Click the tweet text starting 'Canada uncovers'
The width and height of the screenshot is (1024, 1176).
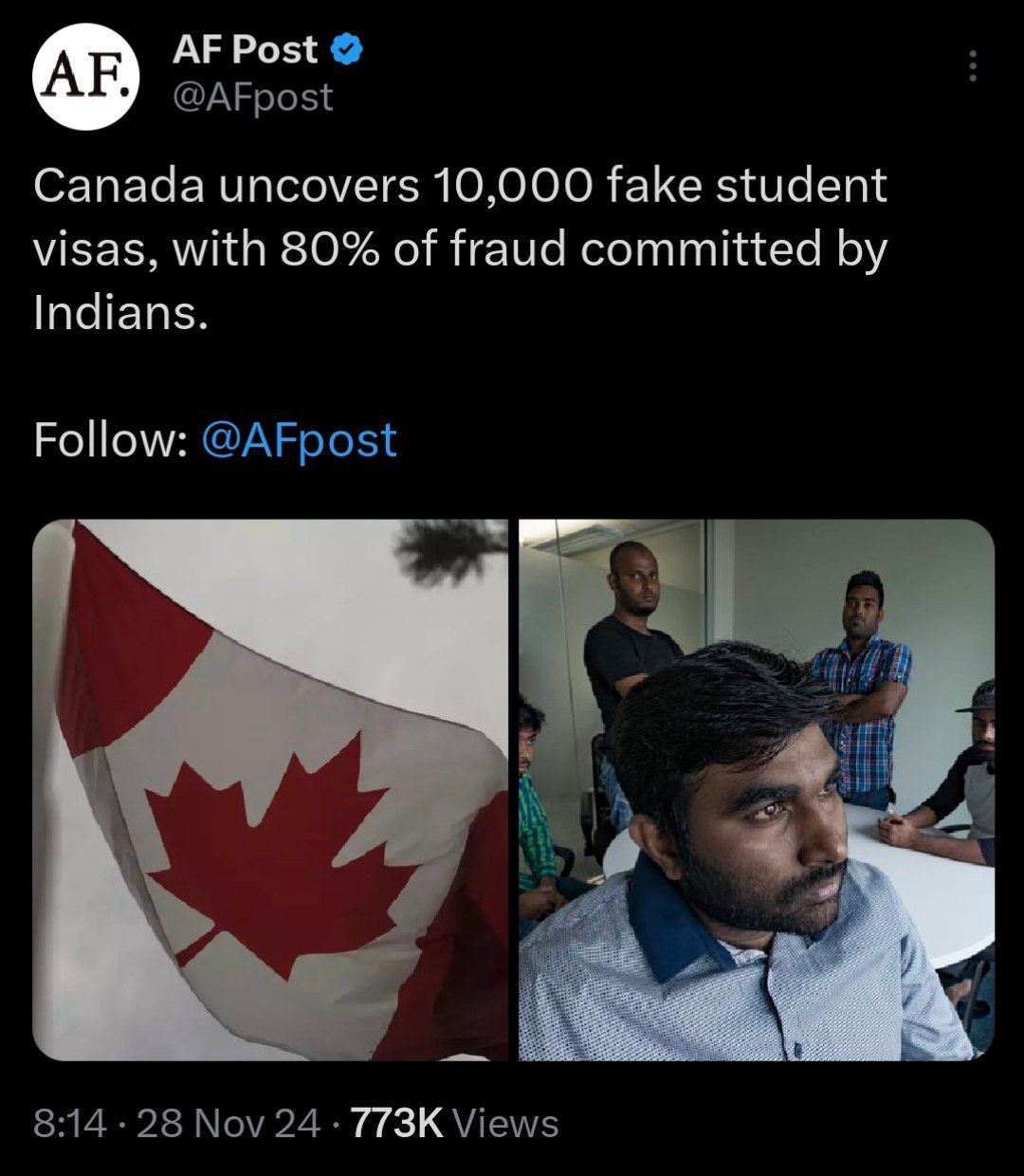coord(460,186)
